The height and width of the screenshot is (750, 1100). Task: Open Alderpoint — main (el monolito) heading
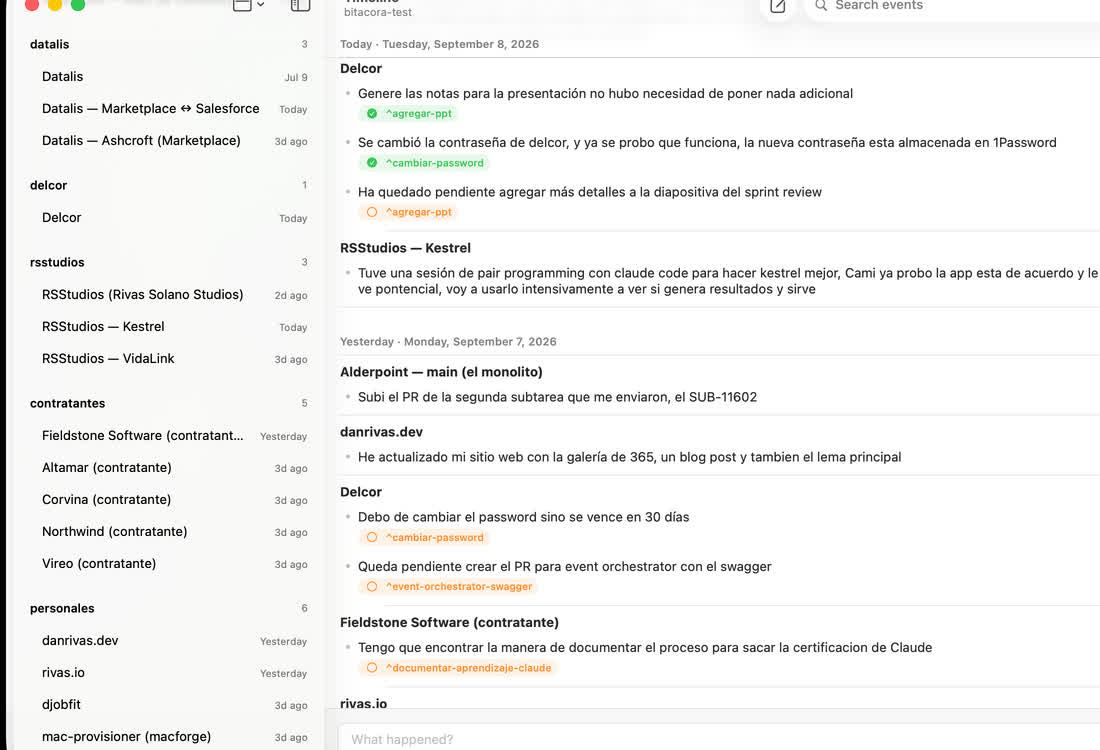441,373
